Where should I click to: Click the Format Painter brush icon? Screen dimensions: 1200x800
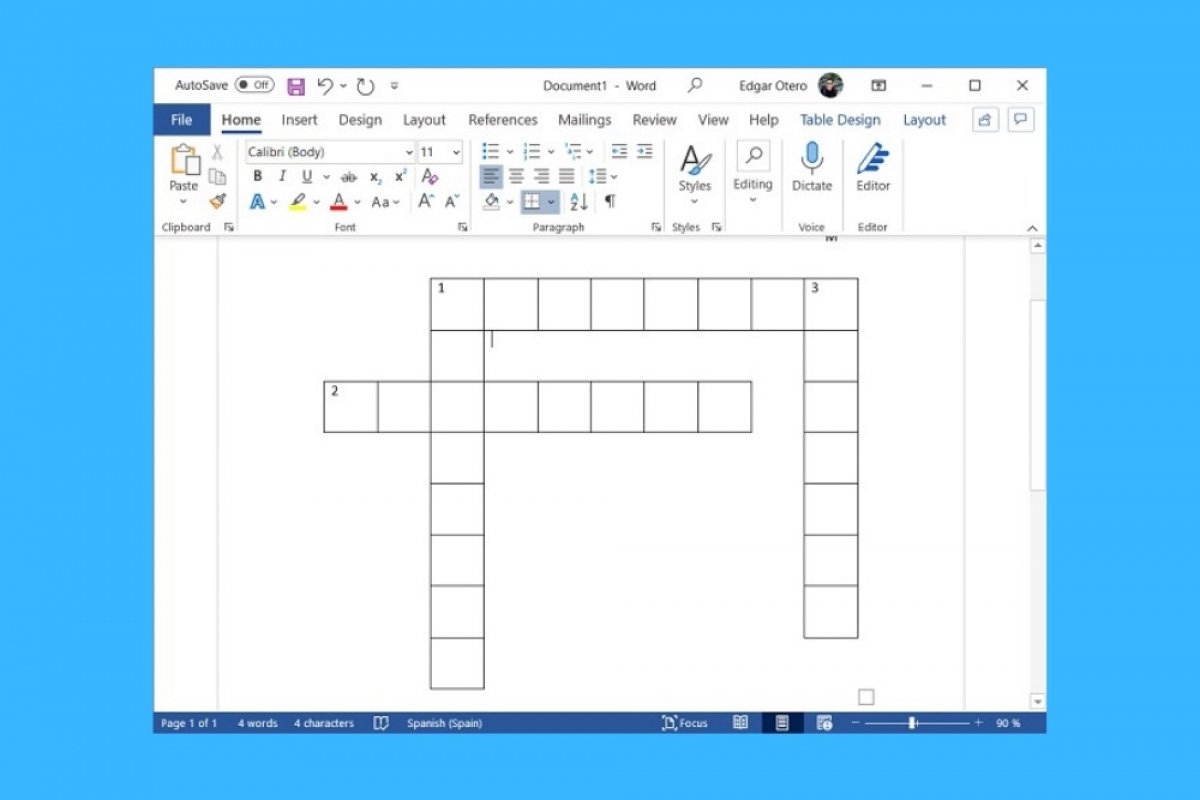(218, 201)
